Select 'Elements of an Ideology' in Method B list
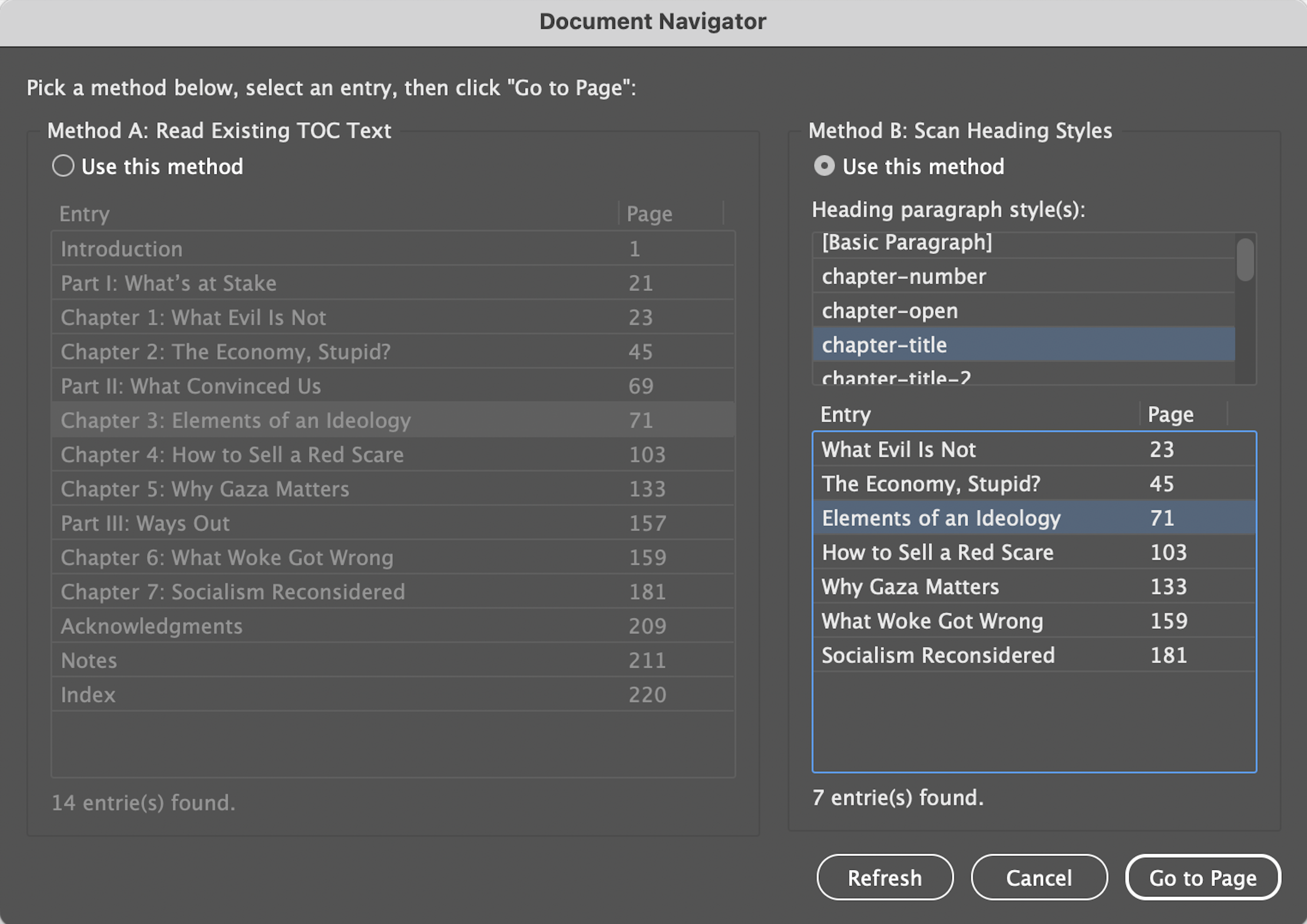The height and width of the screenshot is (924, 1307). [x=1034, y=518]
